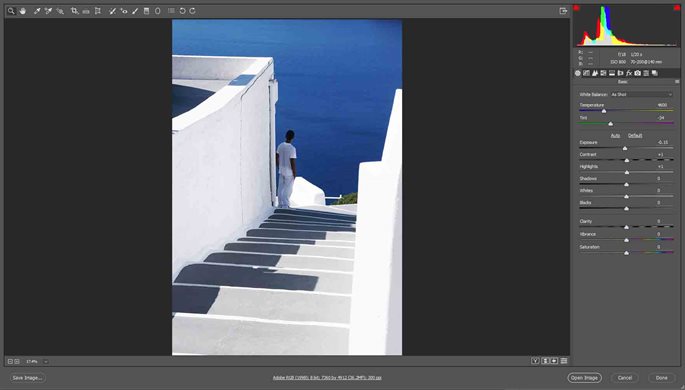Open the zoom level dropdown
Image resolution: width=685 pixels, height=390 pixels.
(45, 362)
